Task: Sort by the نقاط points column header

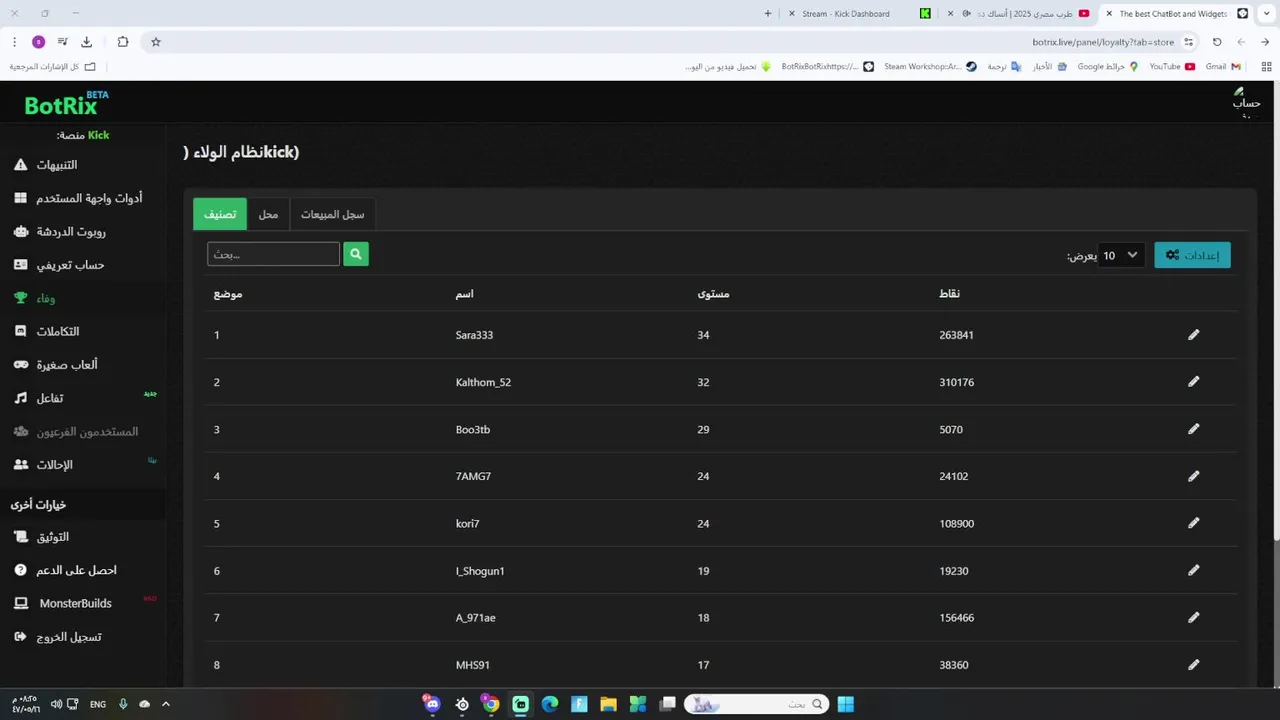Action: 949,294
